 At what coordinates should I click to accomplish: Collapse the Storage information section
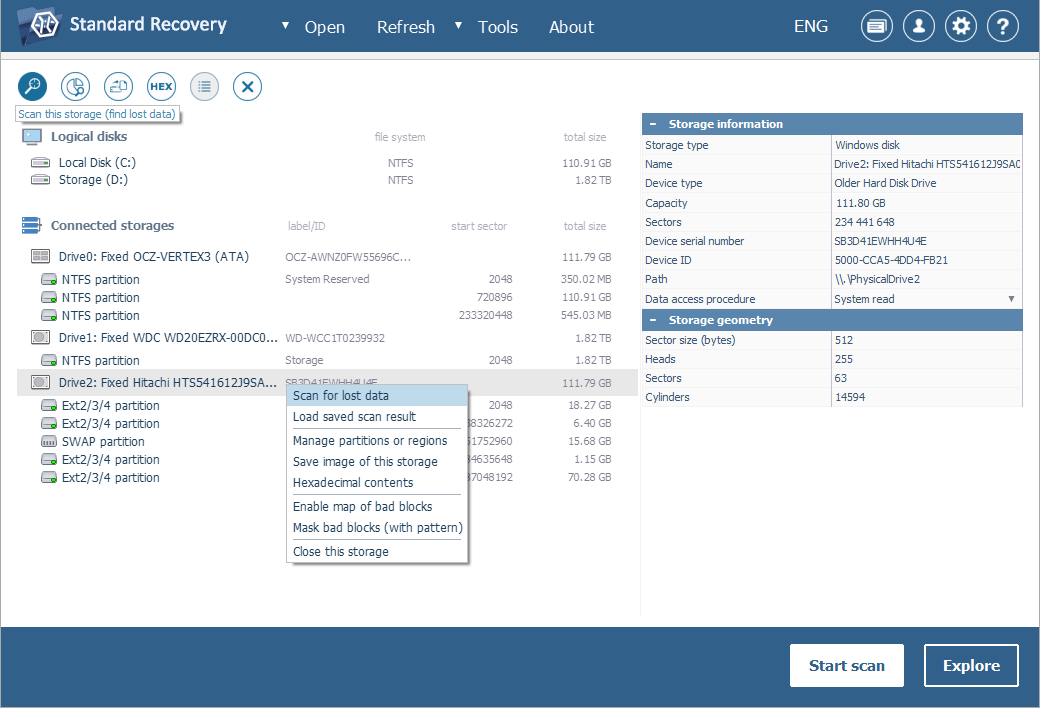(652, 124)
